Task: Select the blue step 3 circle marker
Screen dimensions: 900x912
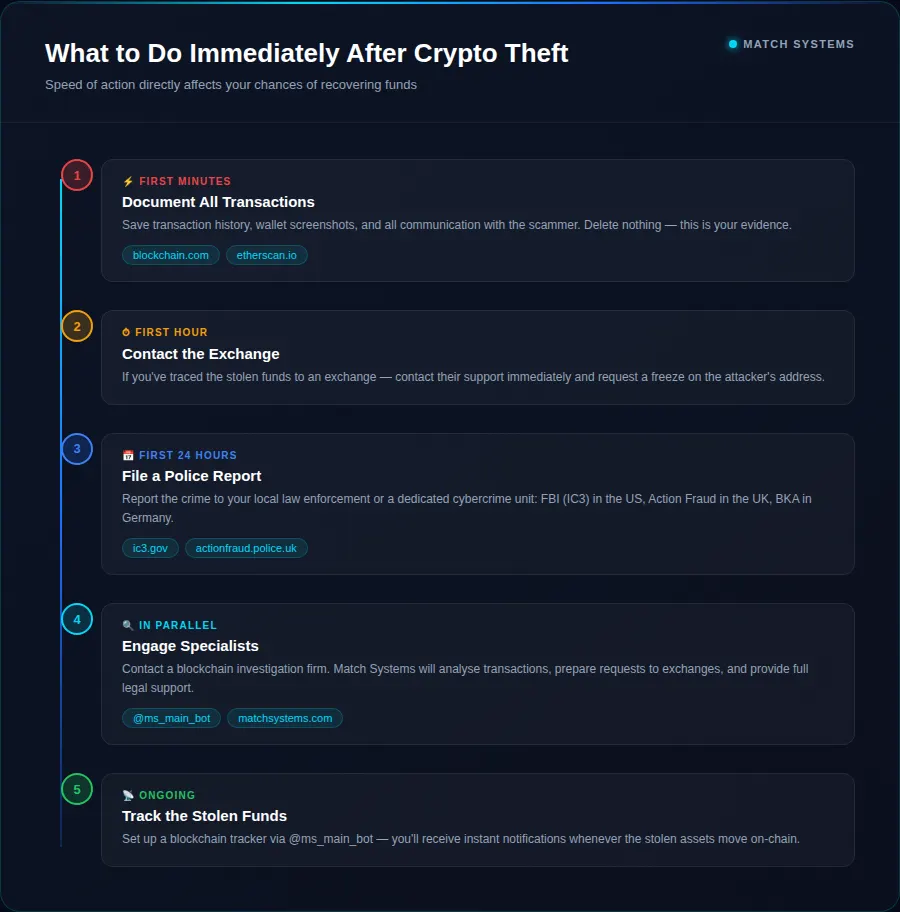Action: [77, 449]
